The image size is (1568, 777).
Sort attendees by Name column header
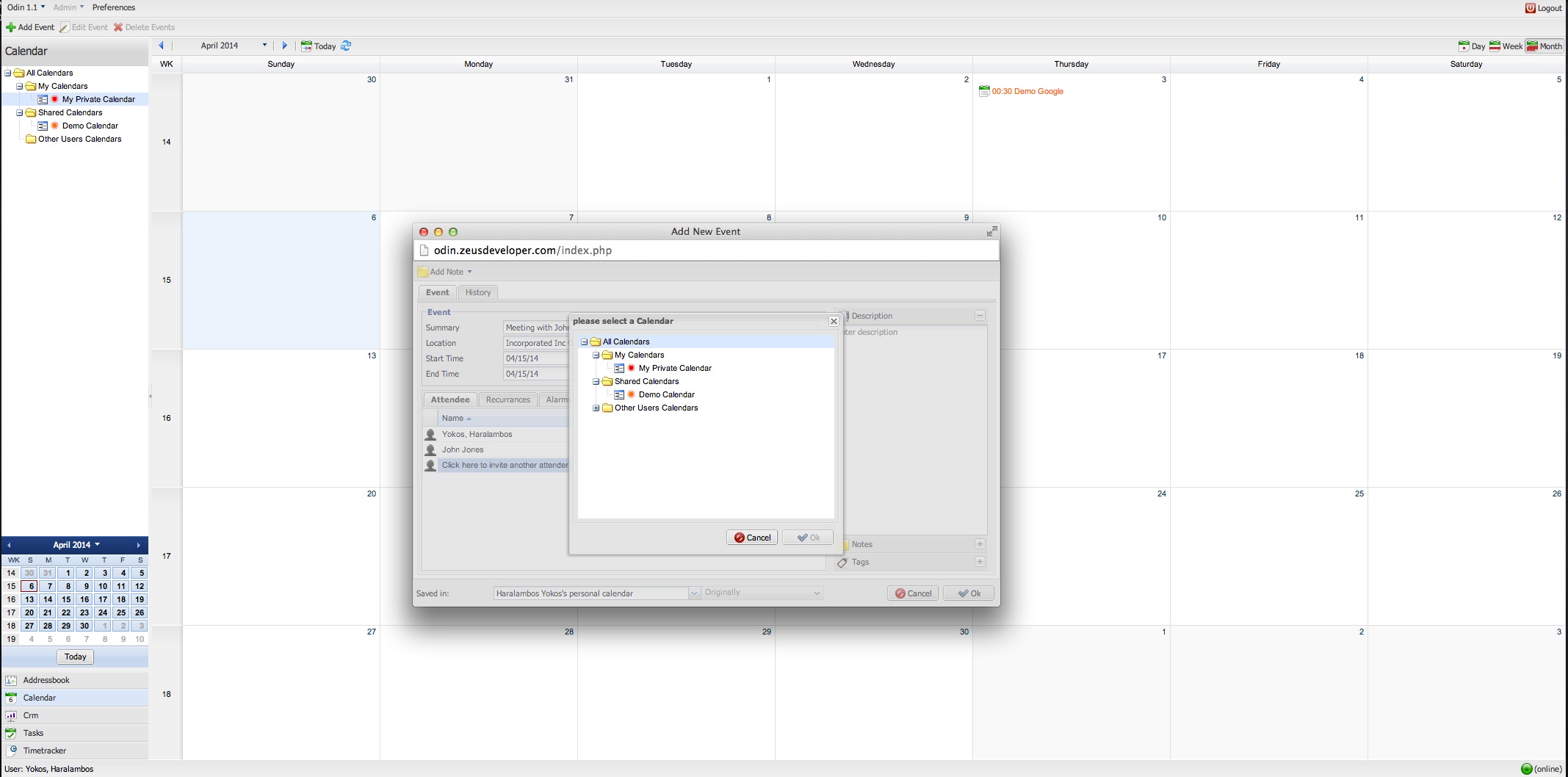pos(503,418)
